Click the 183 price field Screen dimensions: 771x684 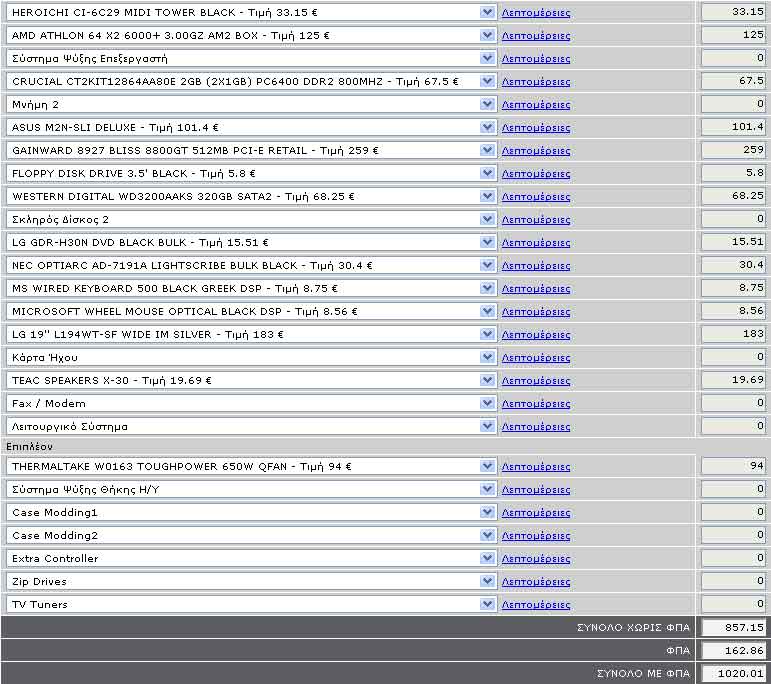pyautogui.click(x=733, y=334)
